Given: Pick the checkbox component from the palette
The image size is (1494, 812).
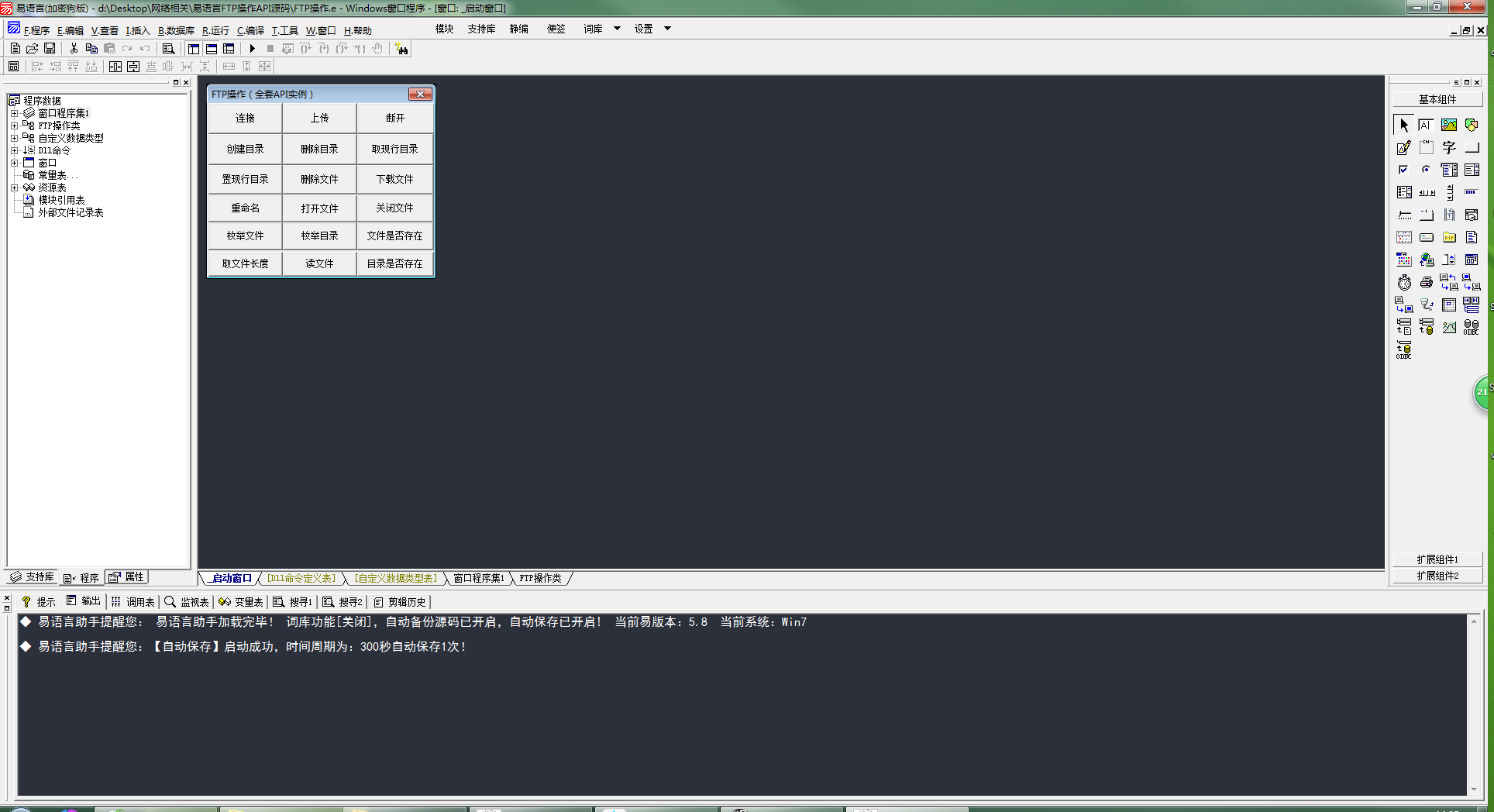Looking at the screenshot, I should point(1403,170).
